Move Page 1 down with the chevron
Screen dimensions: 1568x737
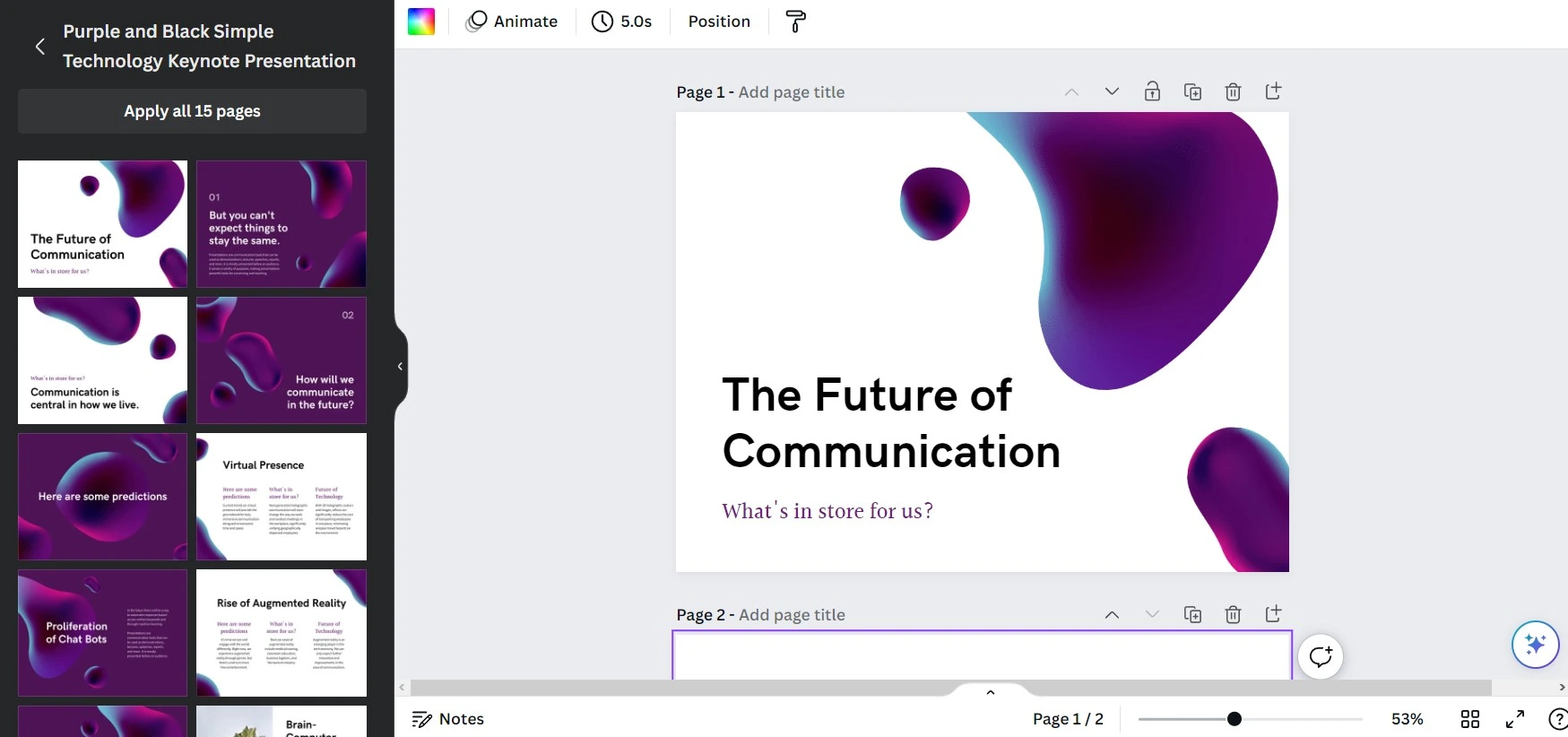[x=1112, y=91]
